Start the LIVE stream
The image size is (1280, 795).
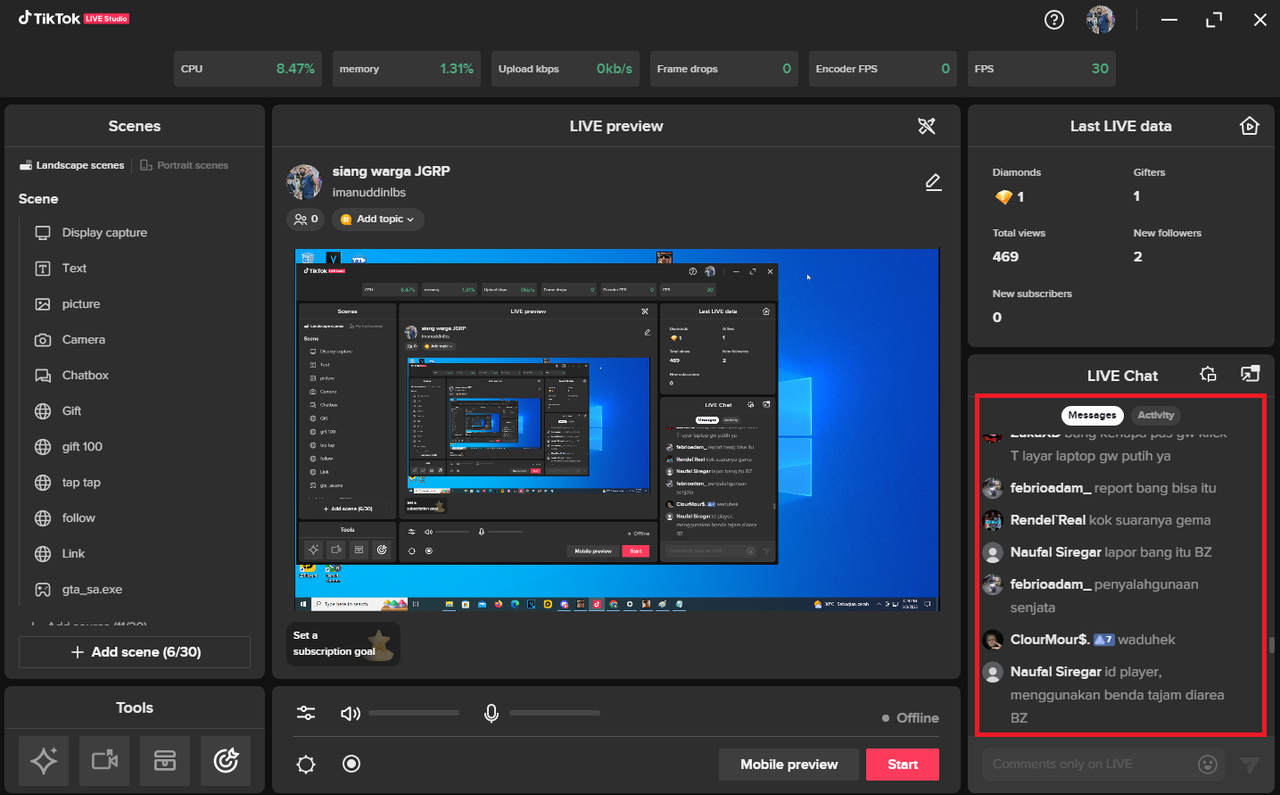coord(902,764)
